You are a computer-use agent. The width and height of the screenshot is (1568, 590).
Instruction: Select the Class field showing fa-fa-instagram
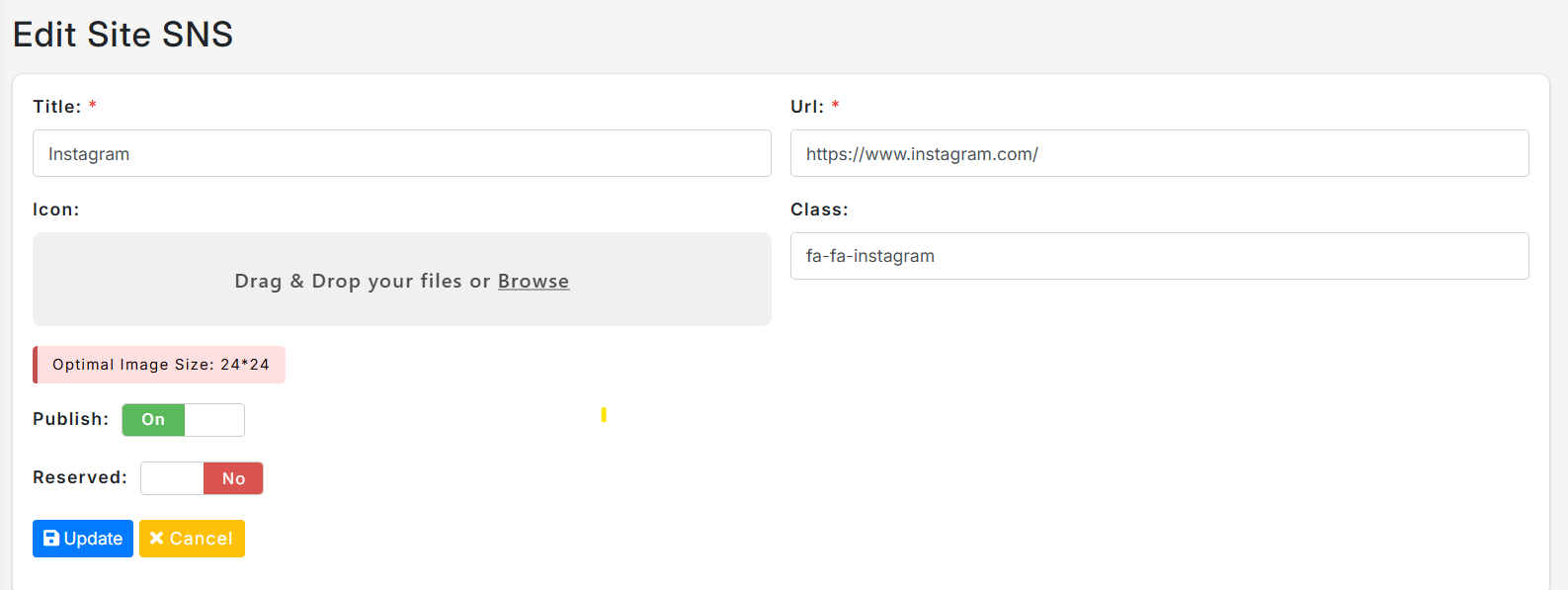(1160, 256)
